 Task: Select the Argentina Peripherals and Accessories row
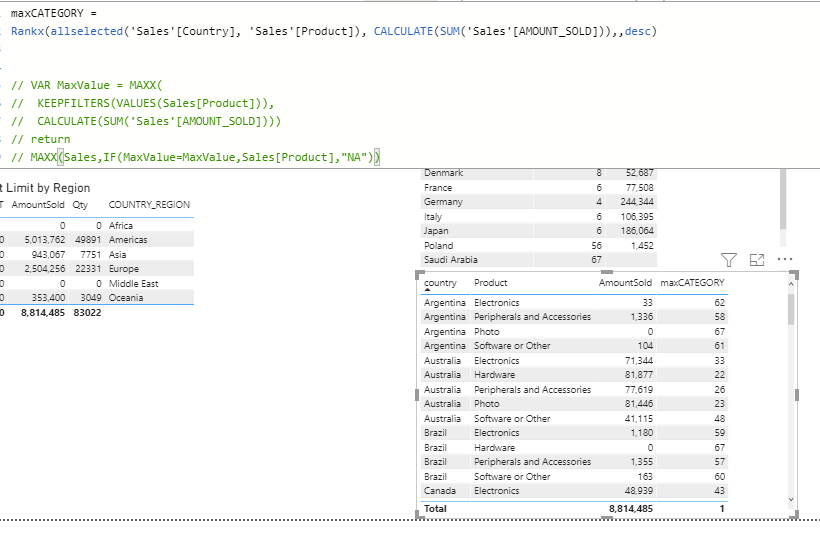tap(574, 317)
